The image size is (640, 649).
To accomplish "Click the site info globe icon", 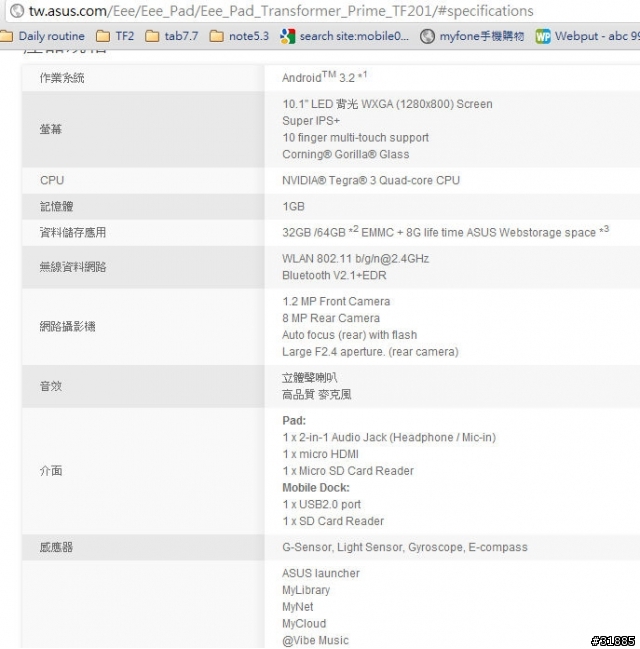I will click(17, 10).
